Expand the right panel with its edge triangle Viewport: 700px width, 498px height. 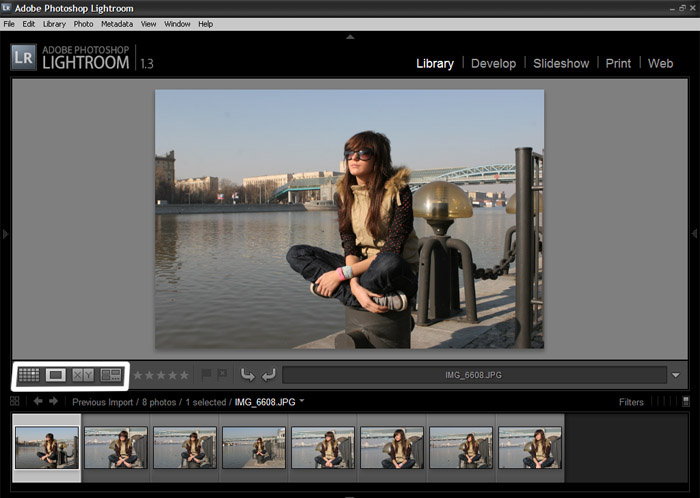695,233
